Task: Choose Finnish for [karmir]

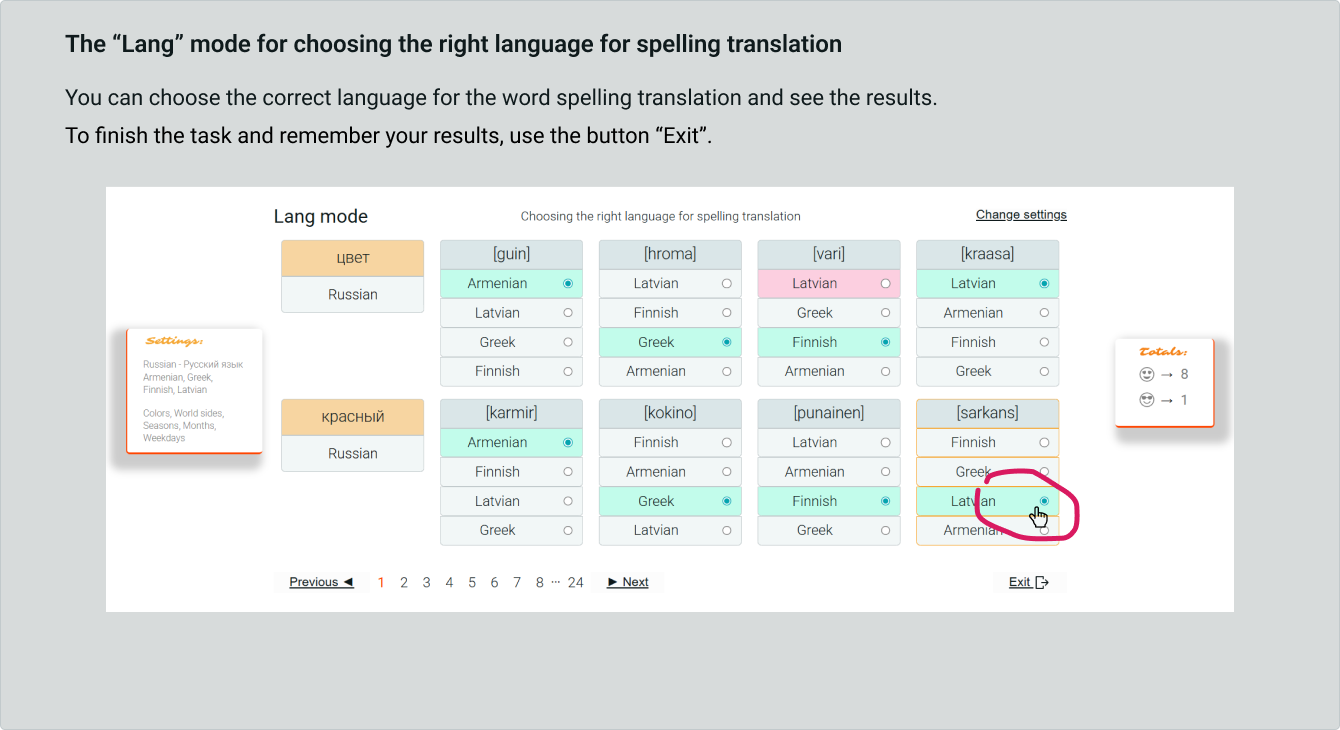Action: tap(511, 472)
